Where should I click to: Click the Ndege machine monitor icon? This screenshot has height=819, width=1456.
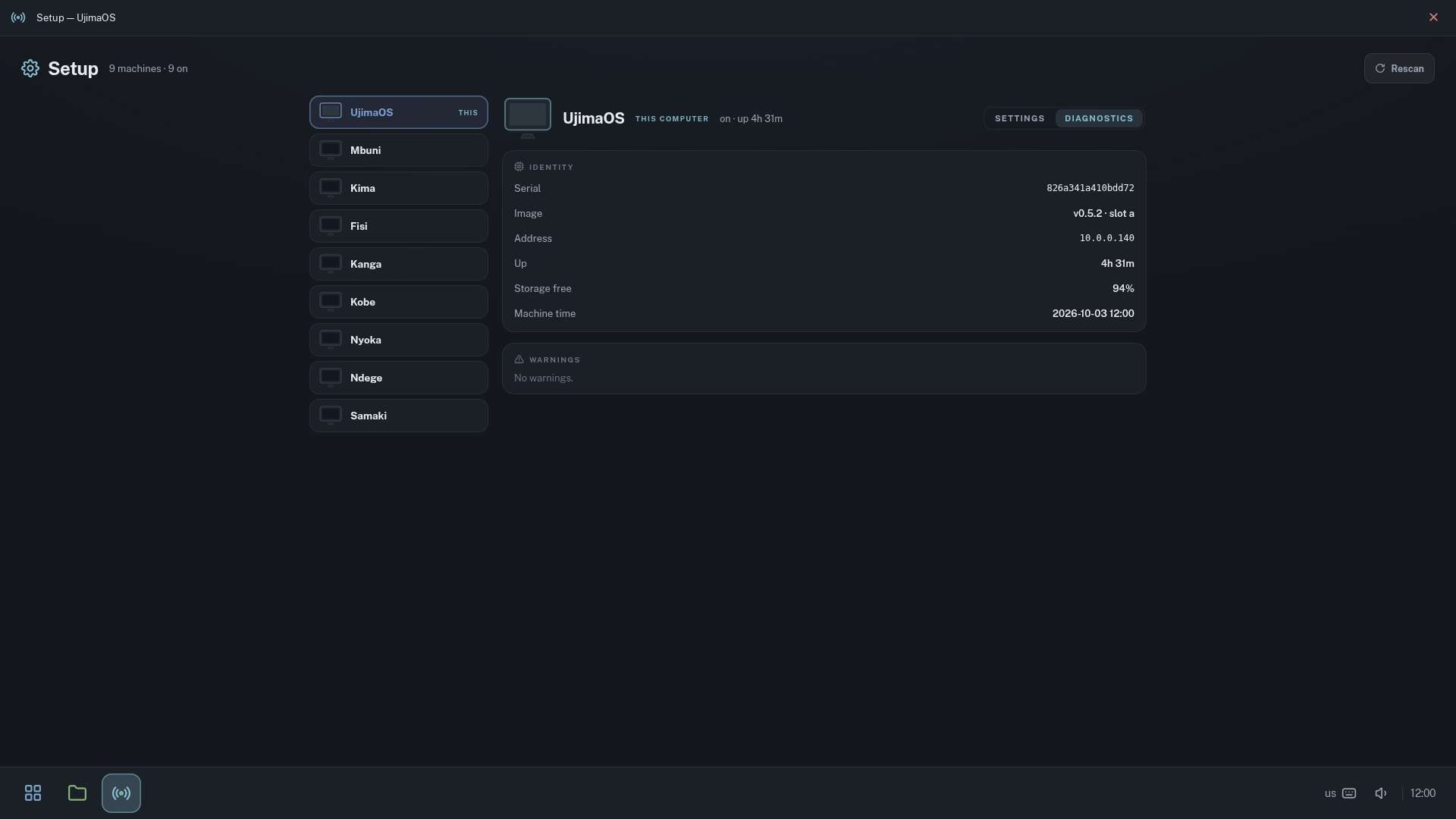tap(331, 378)
